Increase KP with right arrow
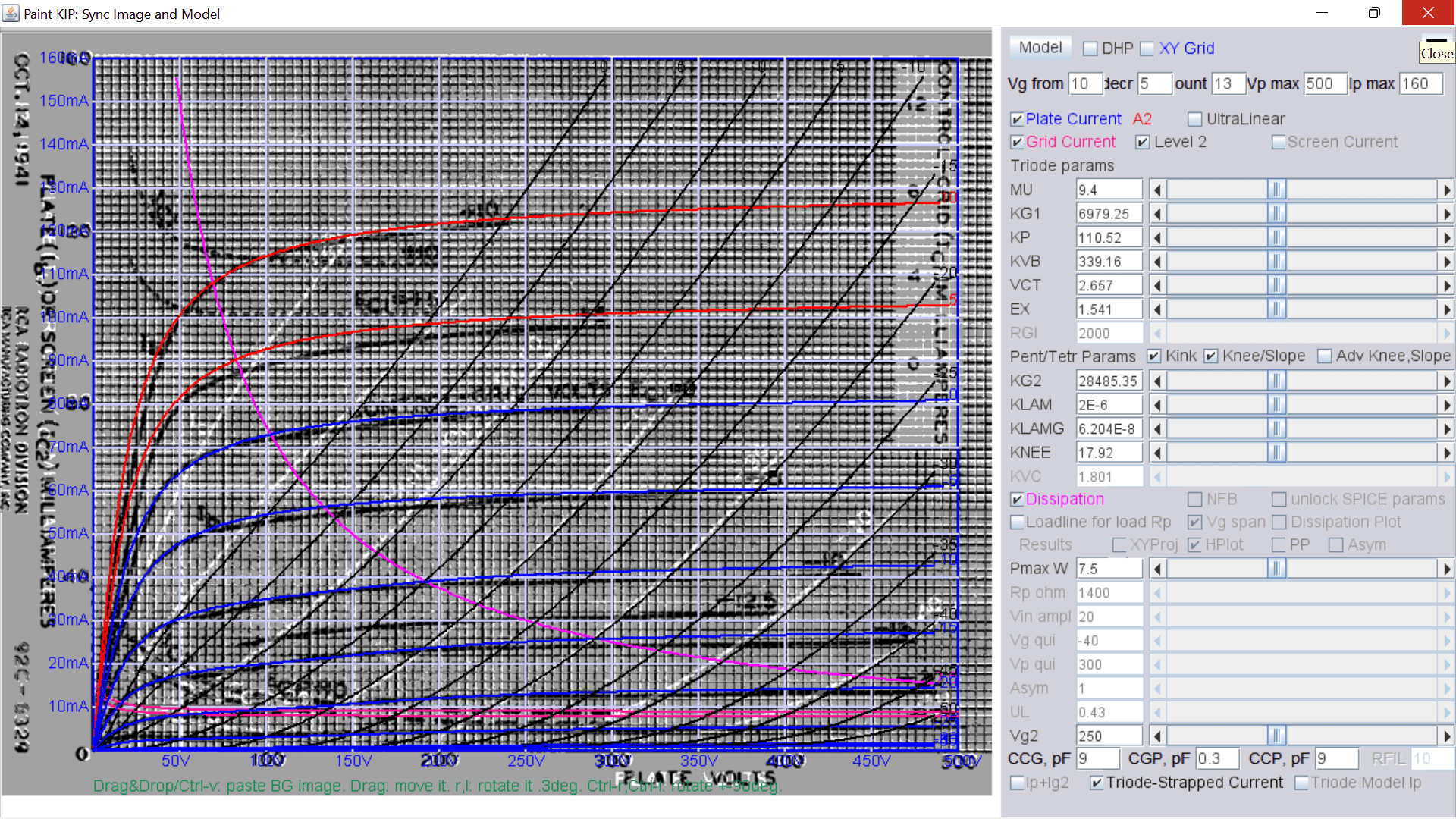 [1446, 238]
